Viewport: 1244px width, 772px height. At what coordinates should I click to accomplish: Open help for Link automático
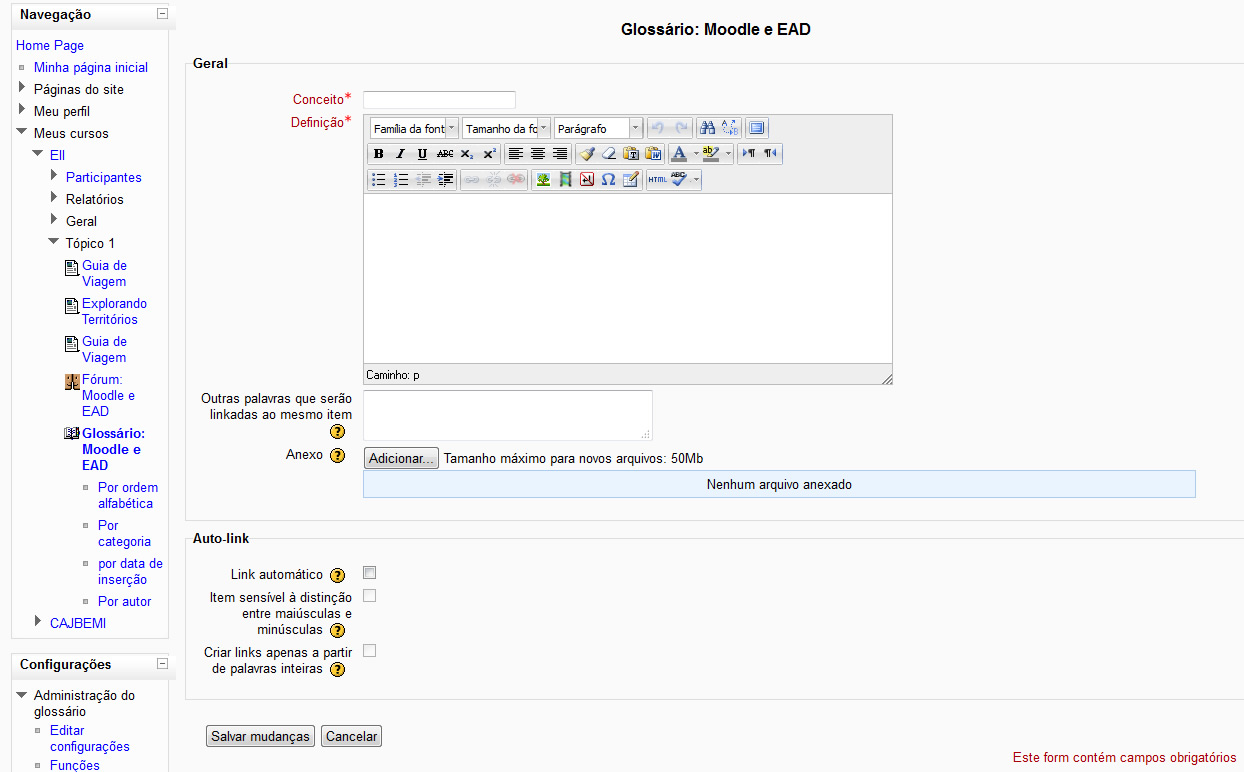click(x=338, y=575)
